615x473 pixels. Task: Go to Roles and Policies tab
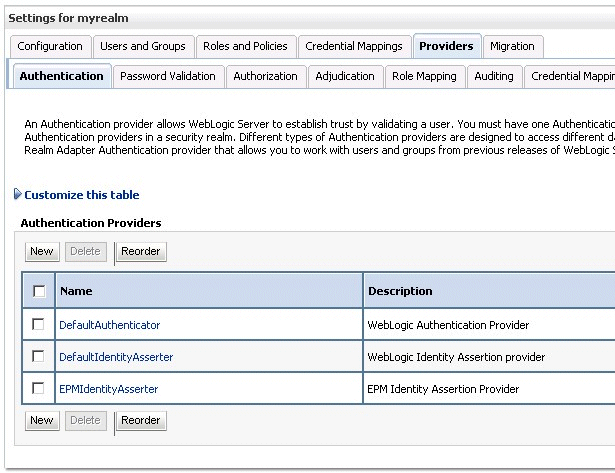pyautogui.click(x=245, y=46)
